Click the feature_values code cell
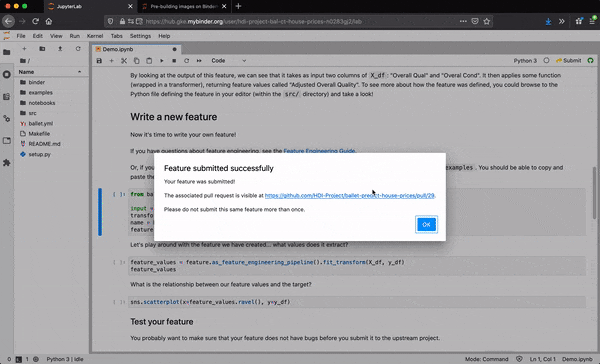The width and height of the screenshot is (600, 364). (x=357, y=266)
